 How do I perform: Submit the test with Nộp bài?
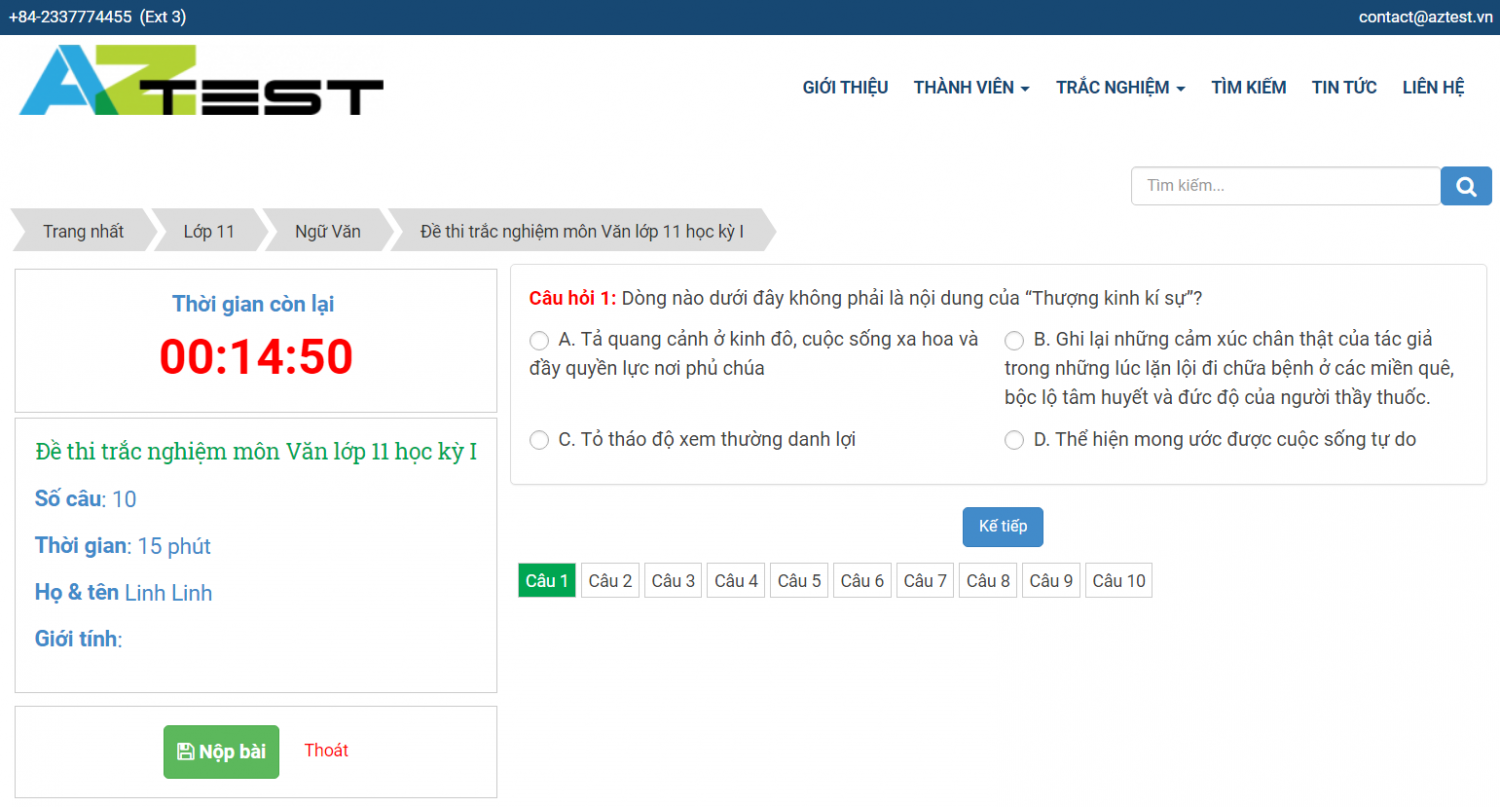pyautogui.click(x=221, y=752)
